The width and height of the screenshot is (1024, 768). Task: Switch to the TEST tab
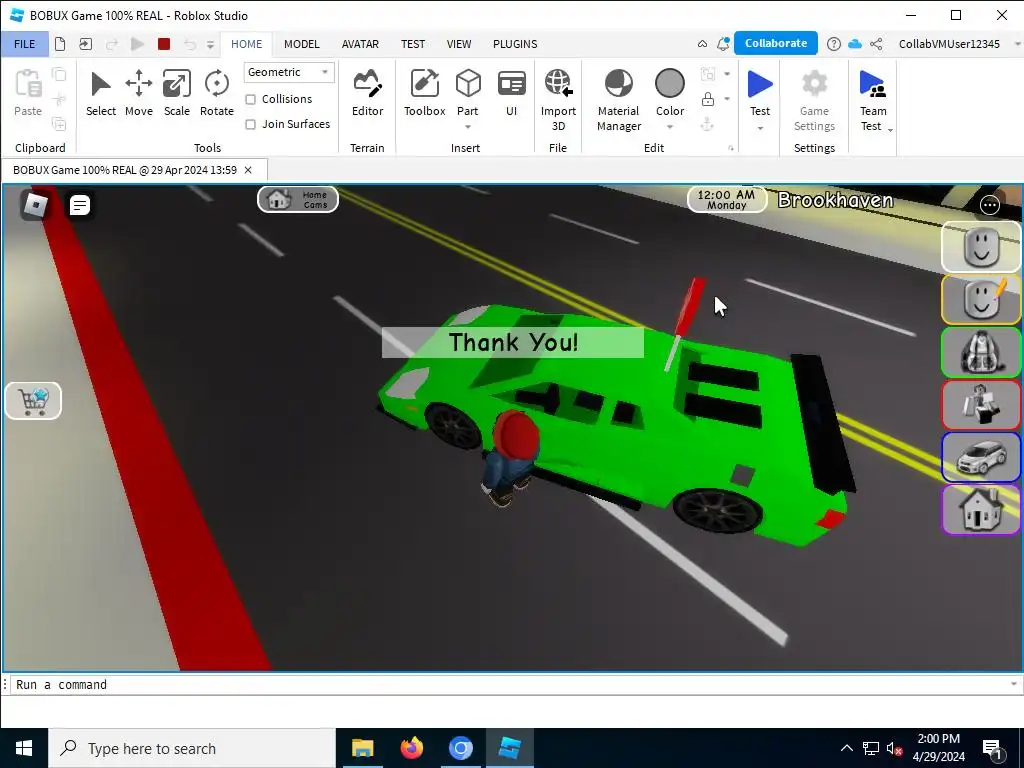point(413,44)
